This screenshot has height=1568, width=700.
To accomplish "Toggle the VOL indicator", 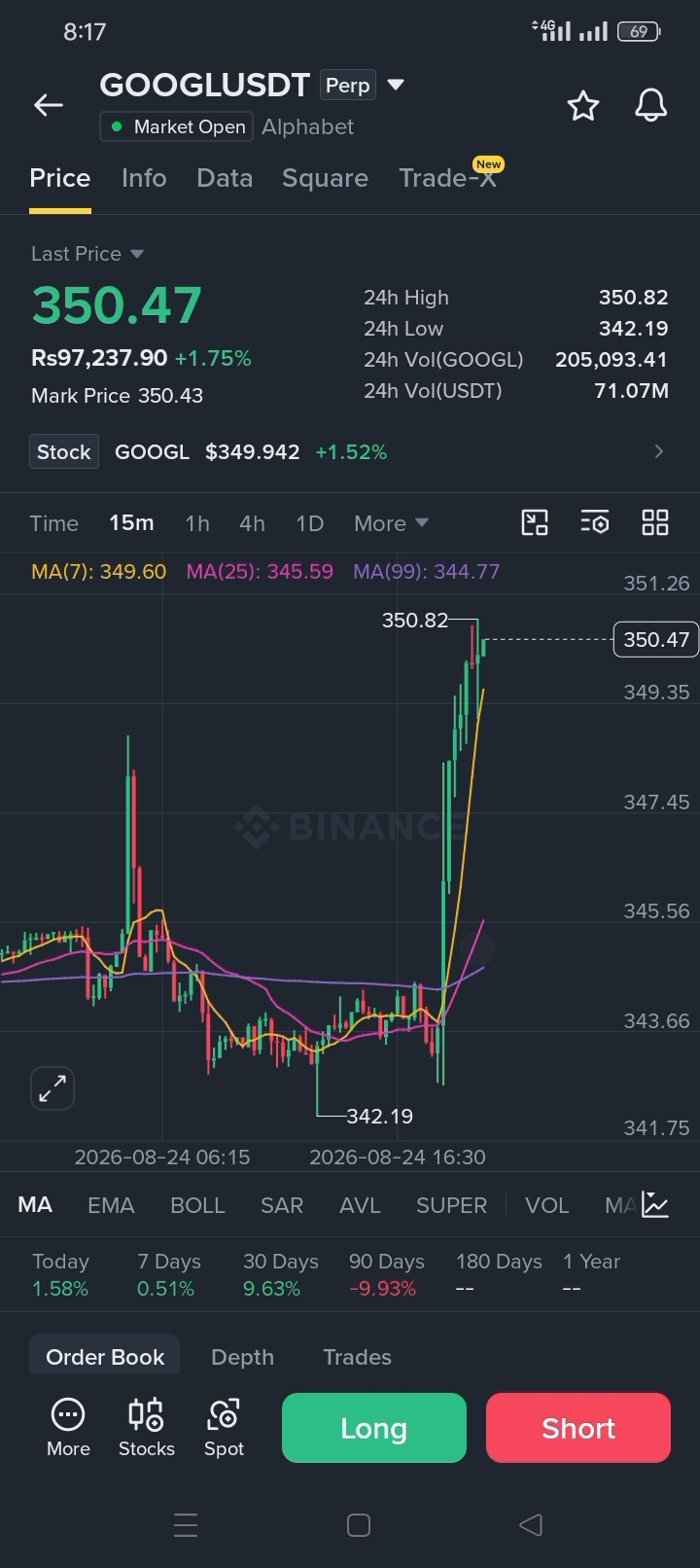I will point(546,1205).
